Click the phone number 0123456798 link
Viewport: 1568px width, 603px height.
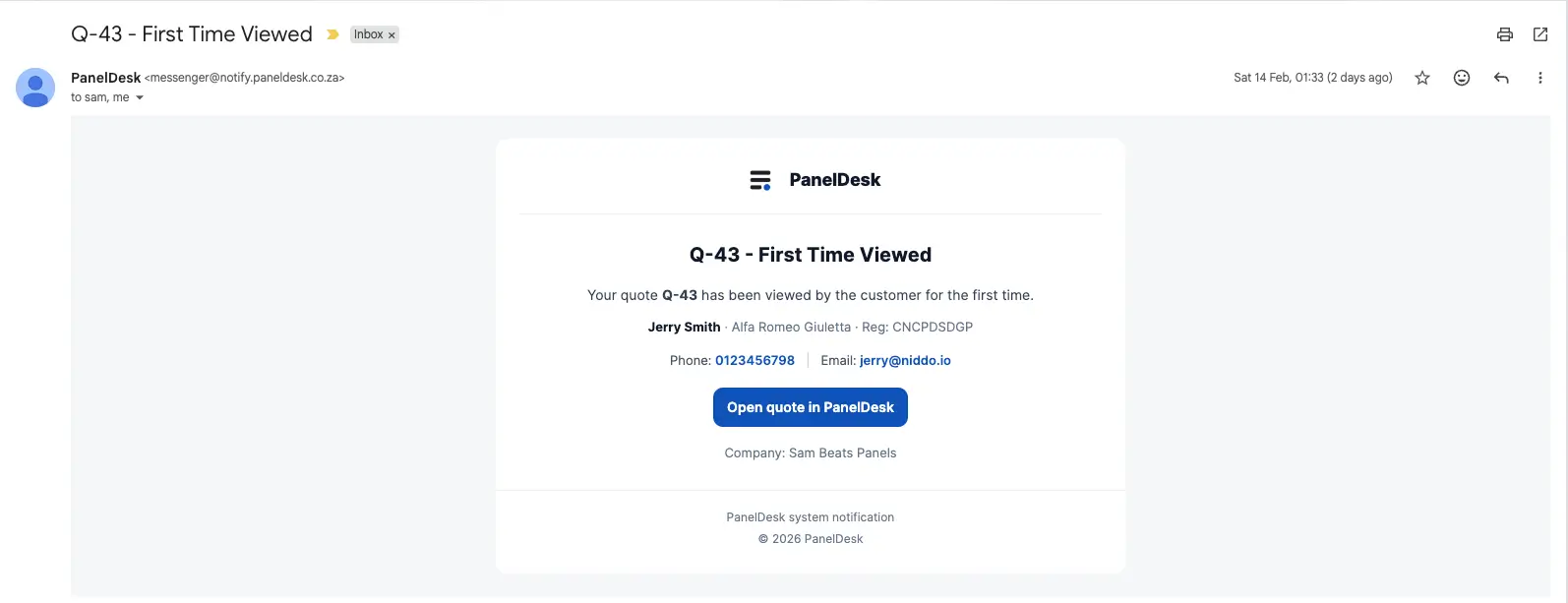point(754,360)
